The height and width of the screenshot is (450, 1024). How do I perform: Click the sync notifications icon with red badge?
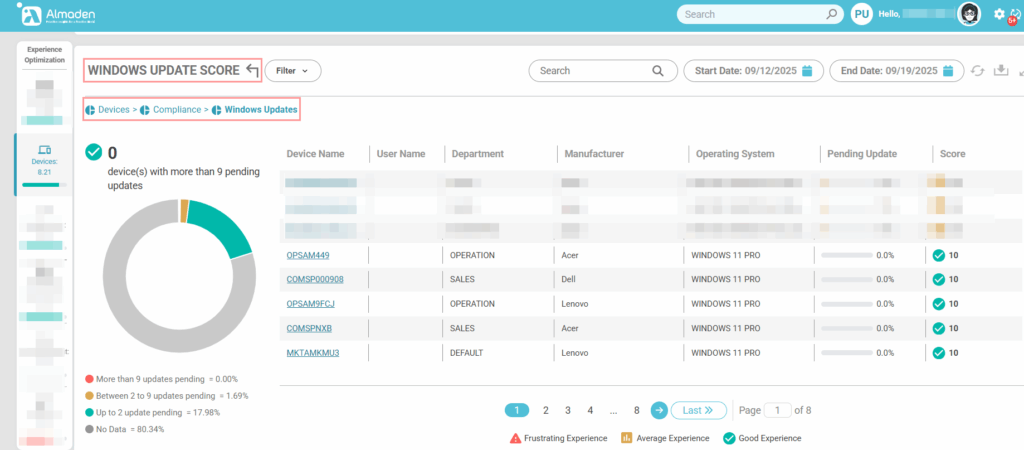click(x=1016, y=15)
